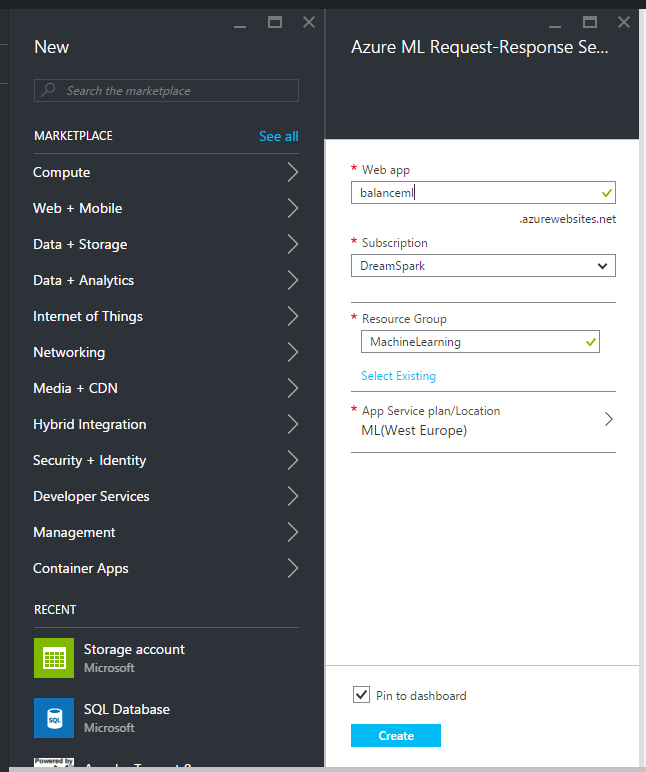The width and height of the screenshot is (646, 772).
Task: Click the ML(West Europe) plan value
Action: [414, 430]
